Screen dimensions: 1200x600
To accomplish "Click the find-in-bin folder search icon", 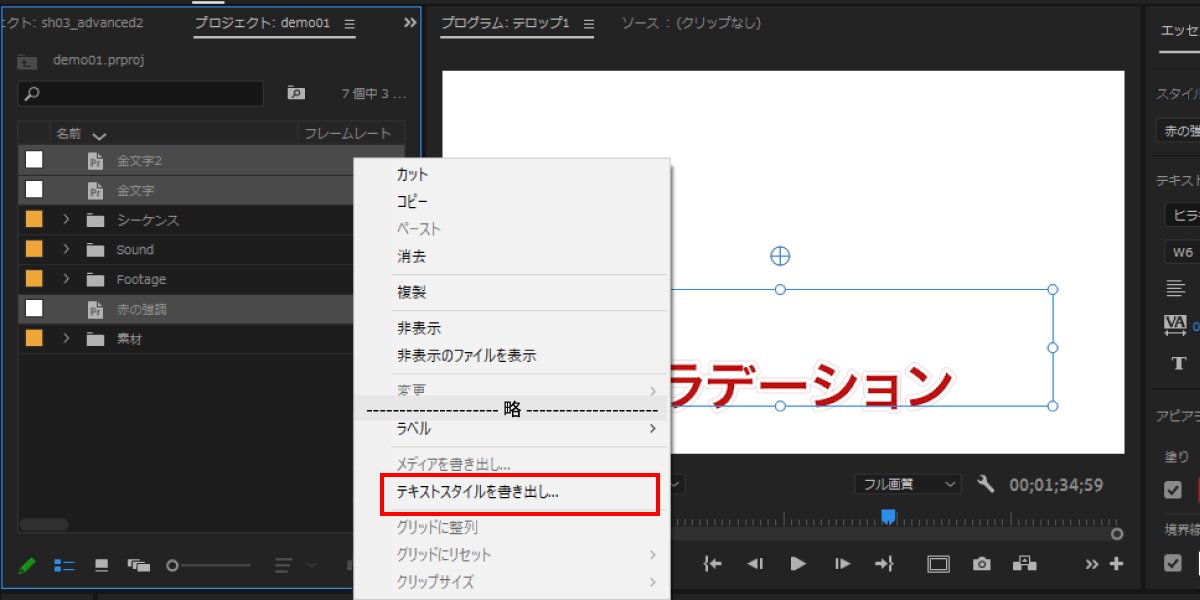I will pyautogui.click(x=295, y=93).
